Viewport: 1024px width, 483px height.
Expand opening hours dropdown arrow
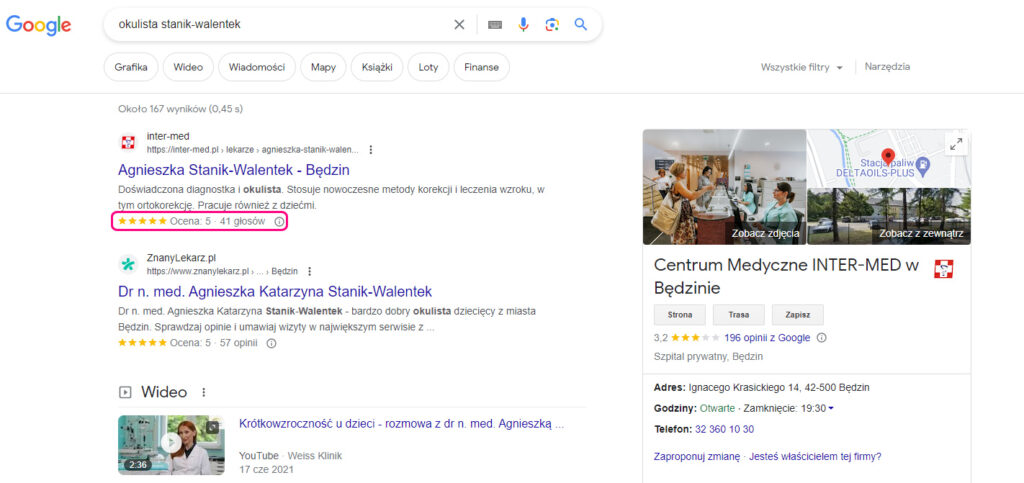pos(831,409)
